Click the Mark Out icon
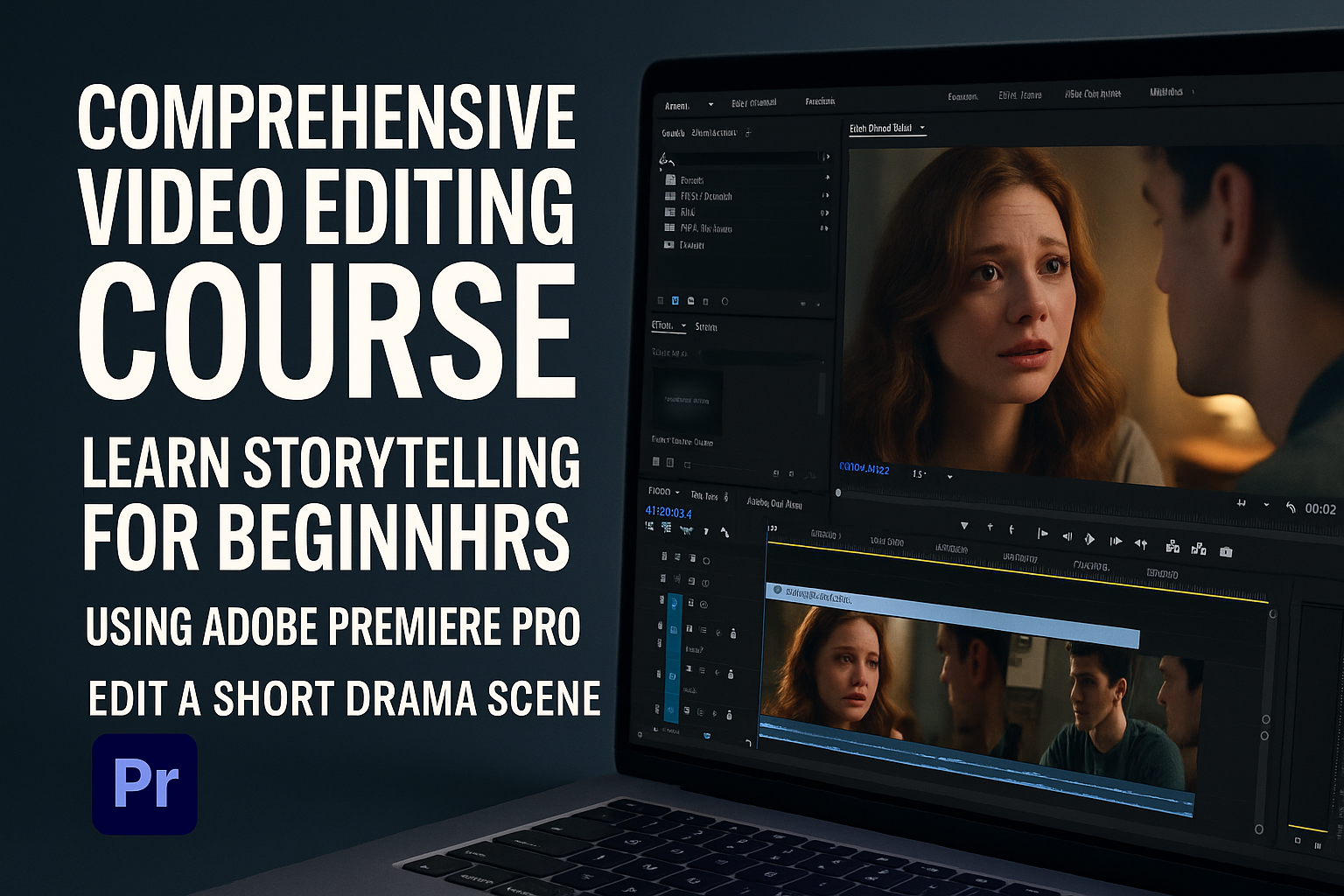 click(x=1011, y=530)
